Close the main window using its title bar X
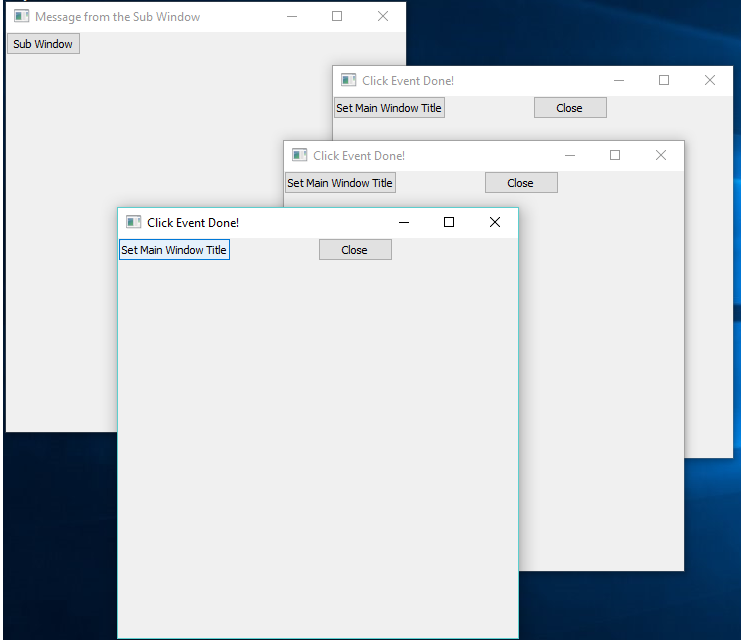 click(383, 16)
